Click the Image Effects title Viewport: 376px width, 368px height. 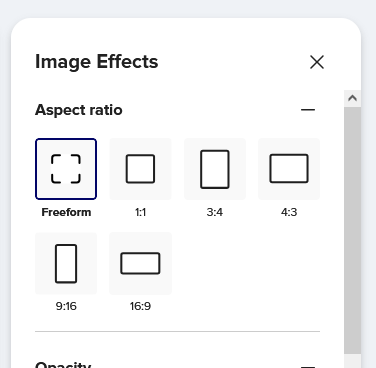click(x=97, y=62)
